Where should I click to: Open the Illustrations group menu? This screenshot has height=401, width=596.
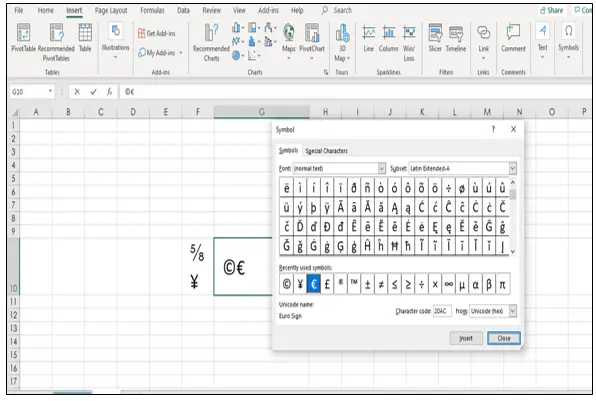coord(116,41)
